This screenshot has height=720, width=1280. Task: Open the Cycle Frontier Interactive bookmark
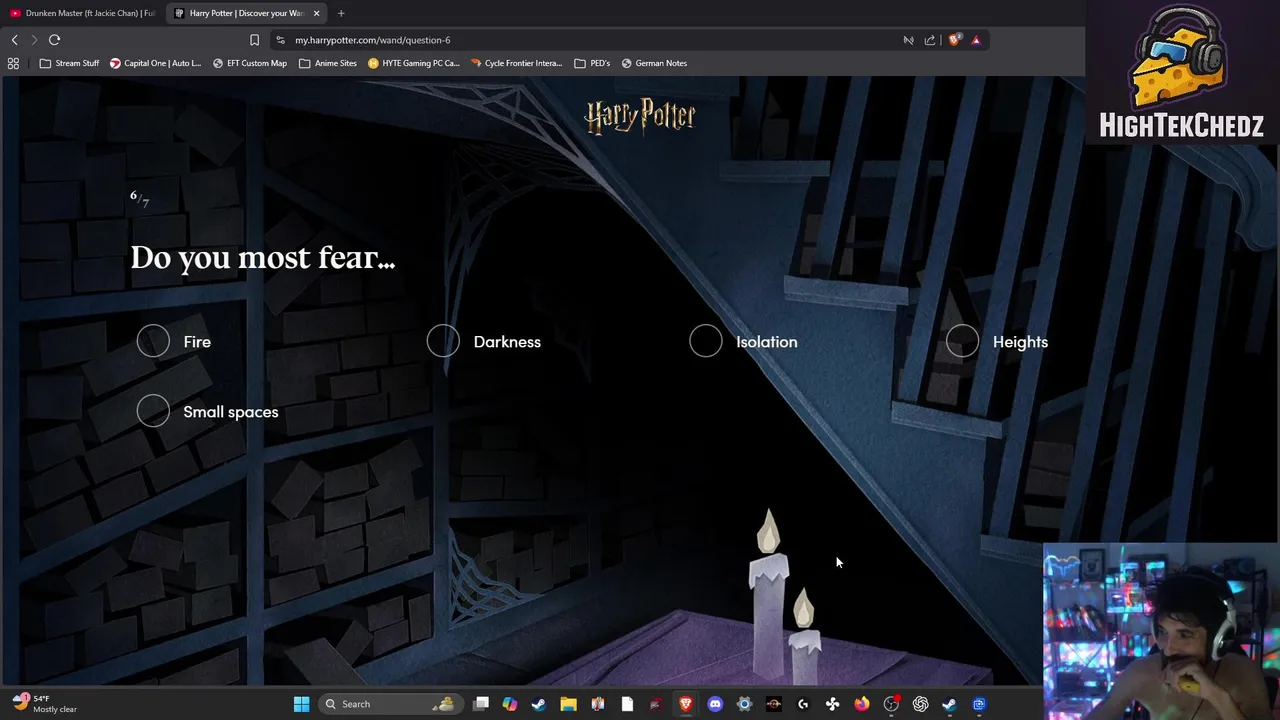tap(516, 63)
